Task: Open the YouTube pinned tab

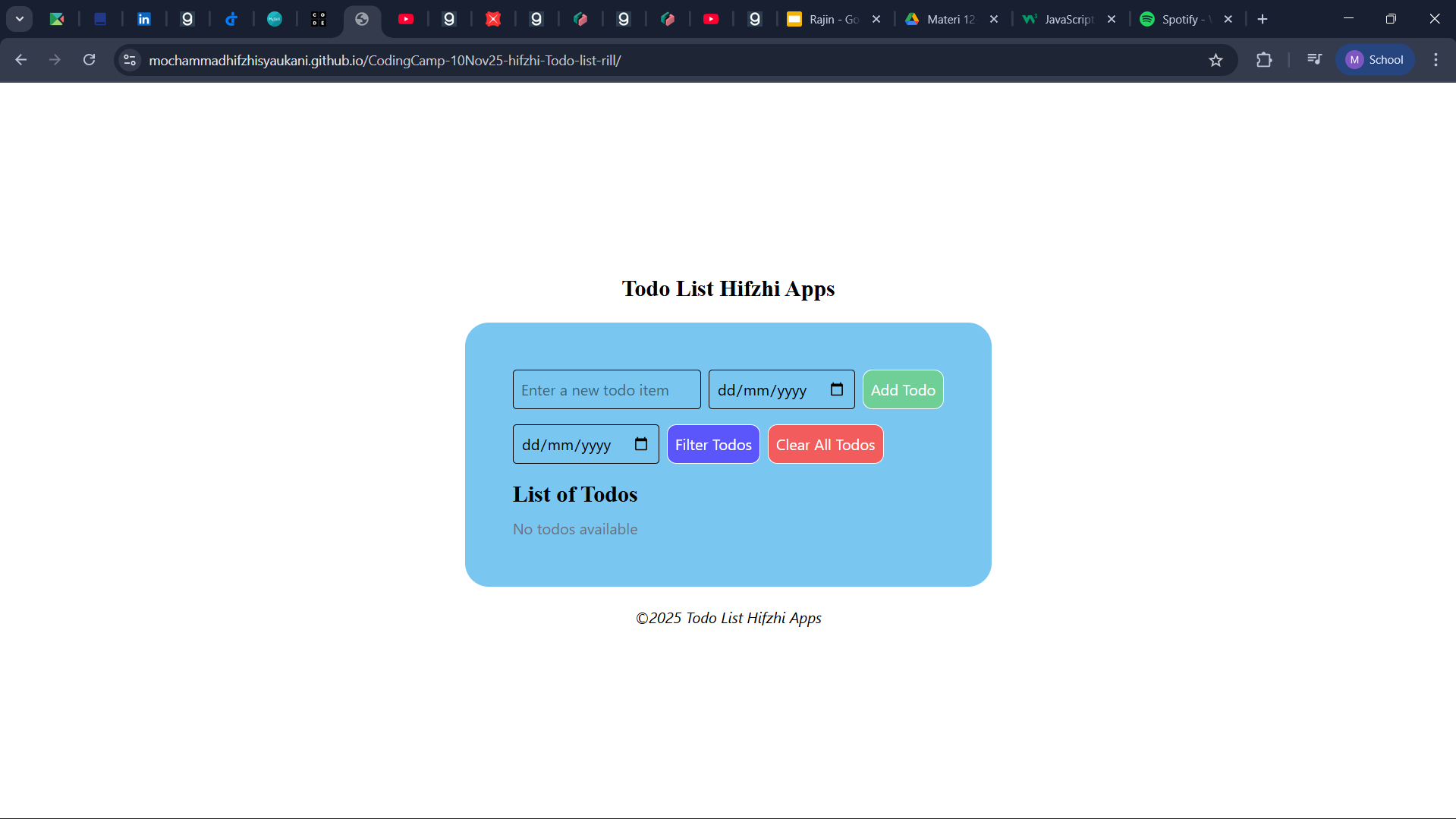Action: (407, 19)
